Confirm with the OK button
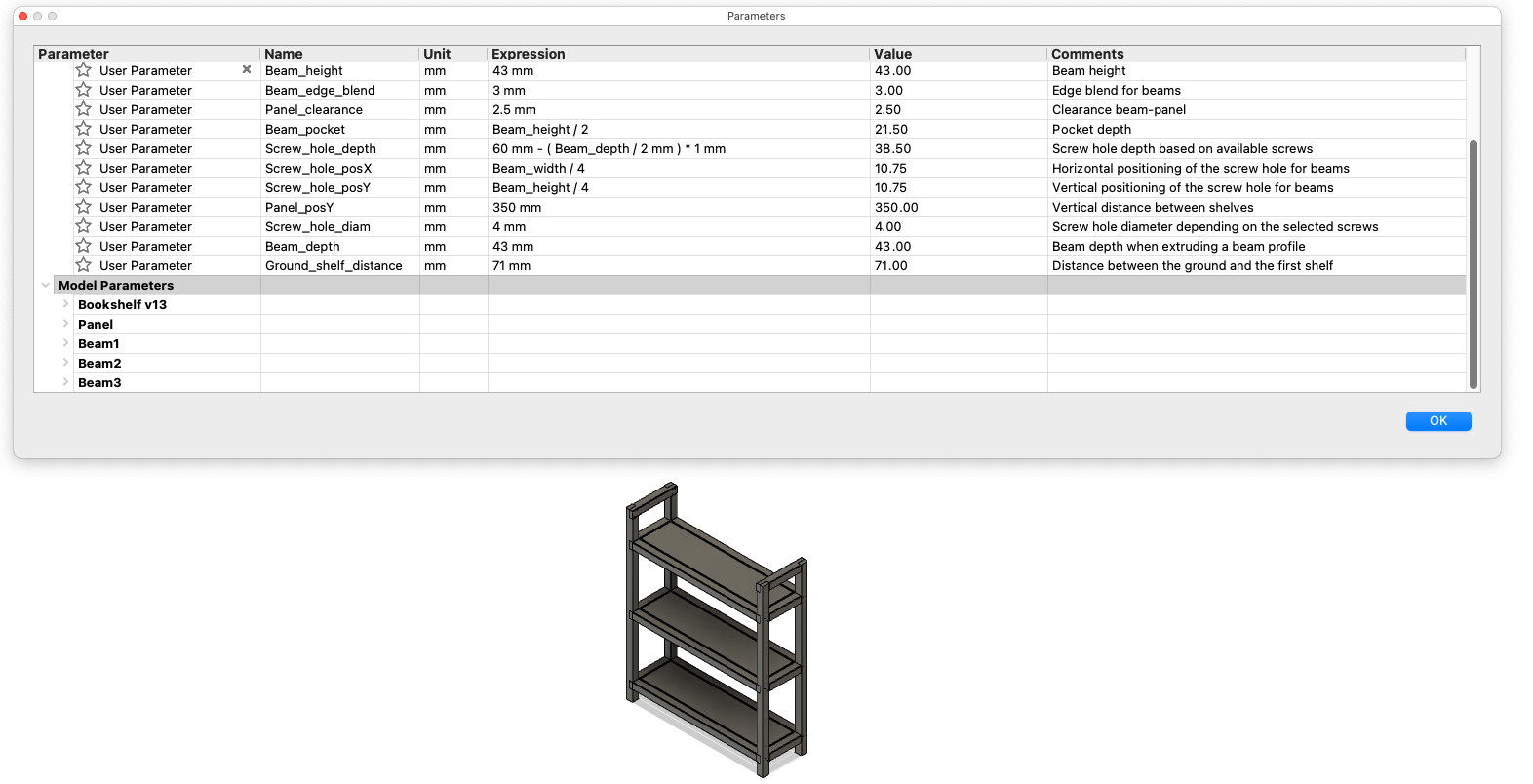The width and height of the screenshot is (1533, 784). 1438,421
